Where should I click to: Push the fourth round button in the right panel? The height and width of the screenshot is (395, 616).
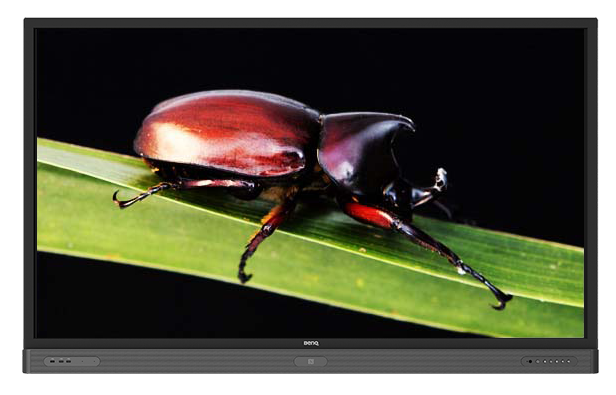click(551, 362)
